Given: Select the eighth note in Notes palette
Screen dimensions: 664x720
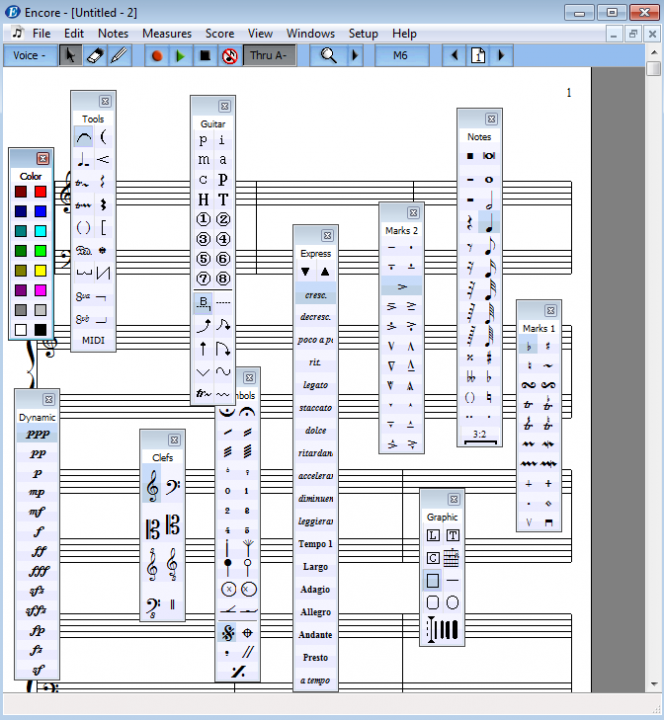Looking at the screenshot, I should coord(489,247).
